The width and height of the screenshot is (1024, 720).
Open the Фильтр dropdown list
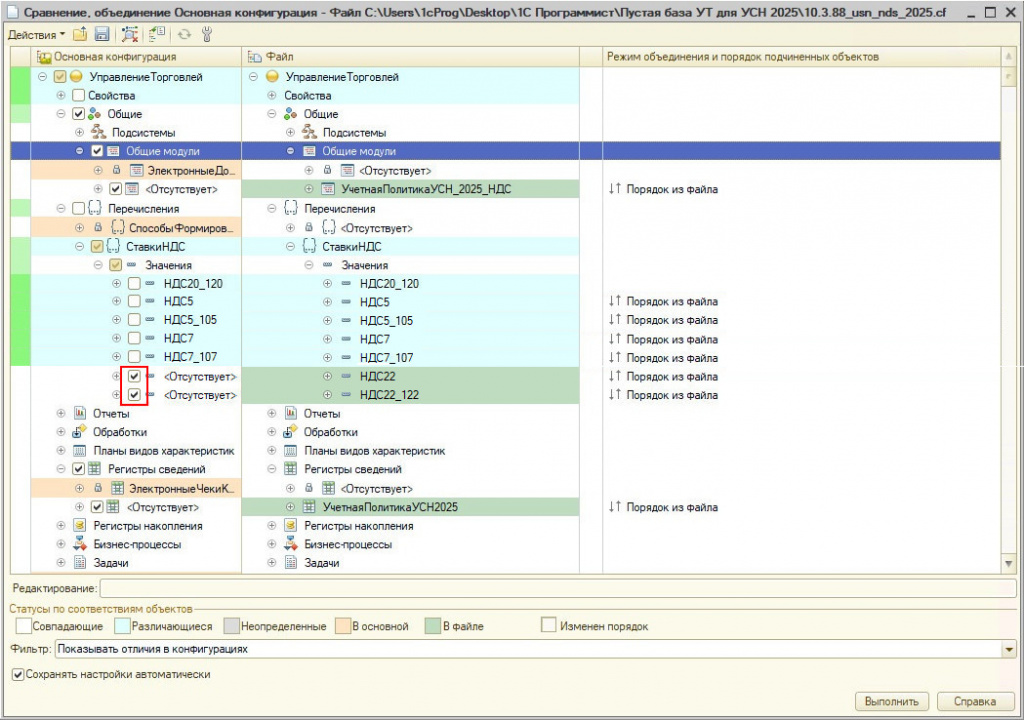(1008, 650)
